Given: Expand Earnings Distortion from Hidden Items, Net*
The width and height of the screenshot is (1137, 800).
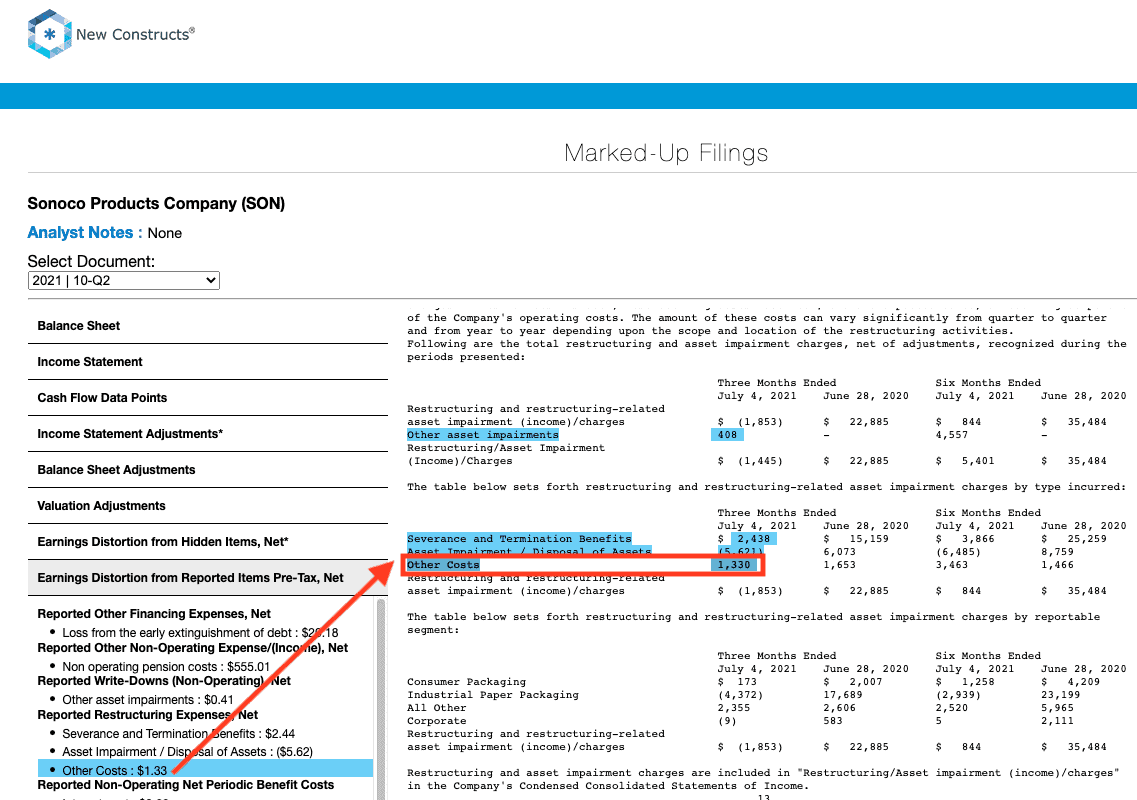Looking at the screenshot, I should 207,542.
